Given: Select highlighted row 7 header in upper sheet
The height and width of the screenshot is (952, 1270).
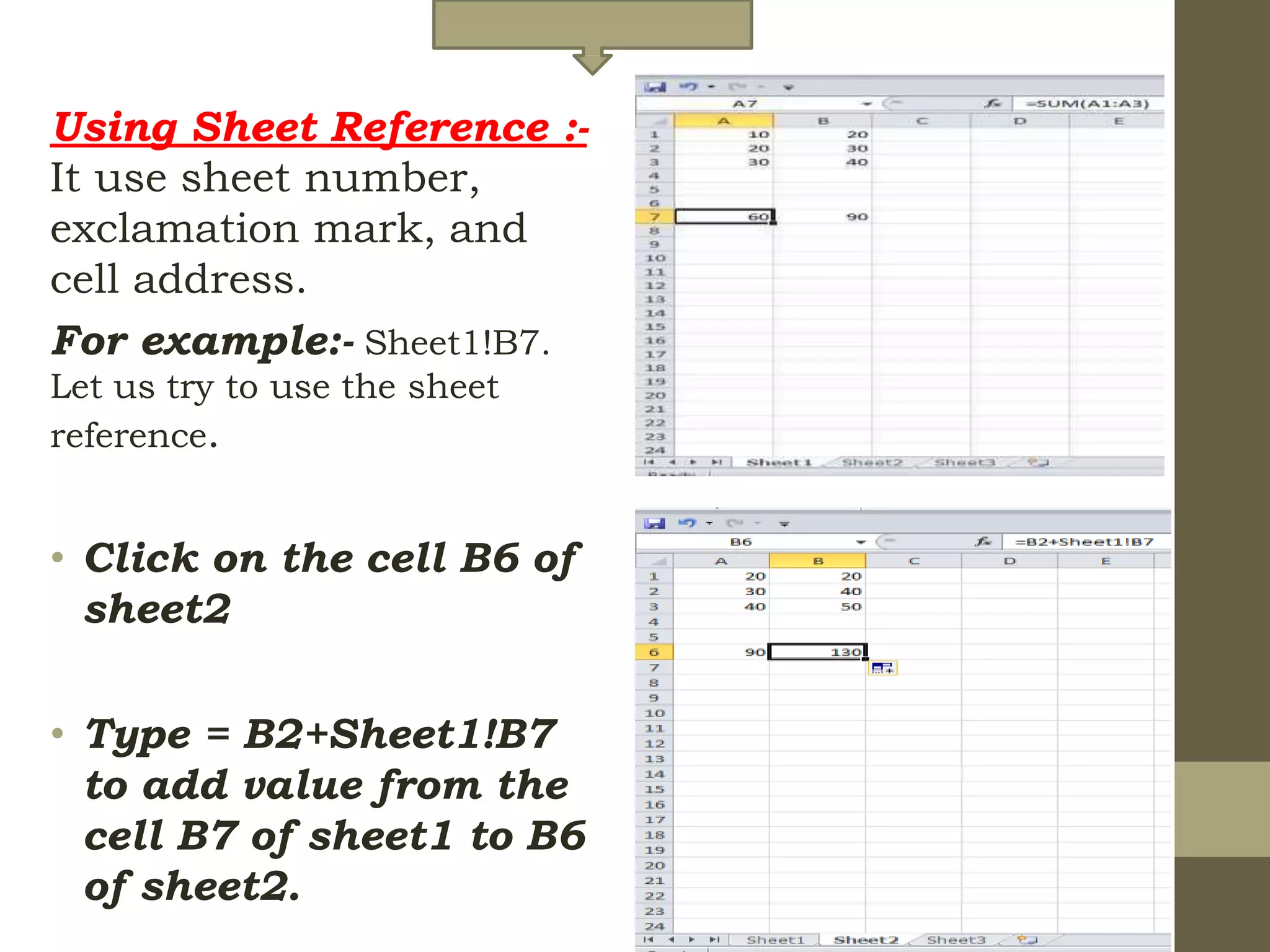Looking at the screenshot, I should (655, 216).
